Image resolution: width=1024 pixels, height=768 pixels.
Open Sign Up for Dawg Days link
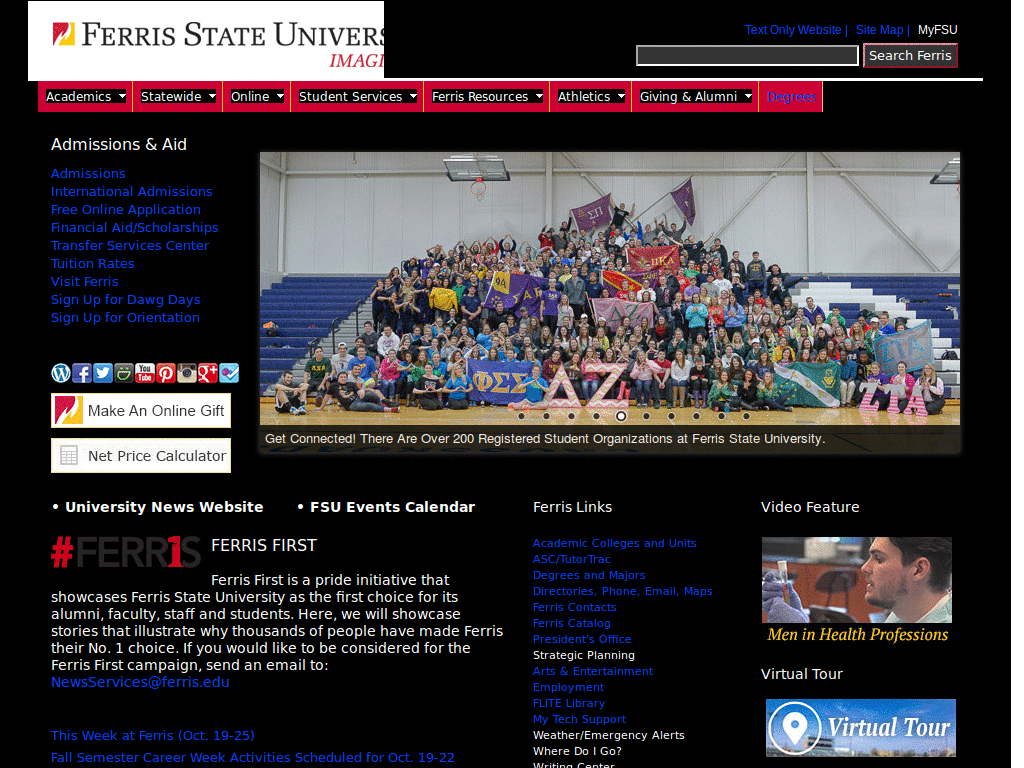125,299
